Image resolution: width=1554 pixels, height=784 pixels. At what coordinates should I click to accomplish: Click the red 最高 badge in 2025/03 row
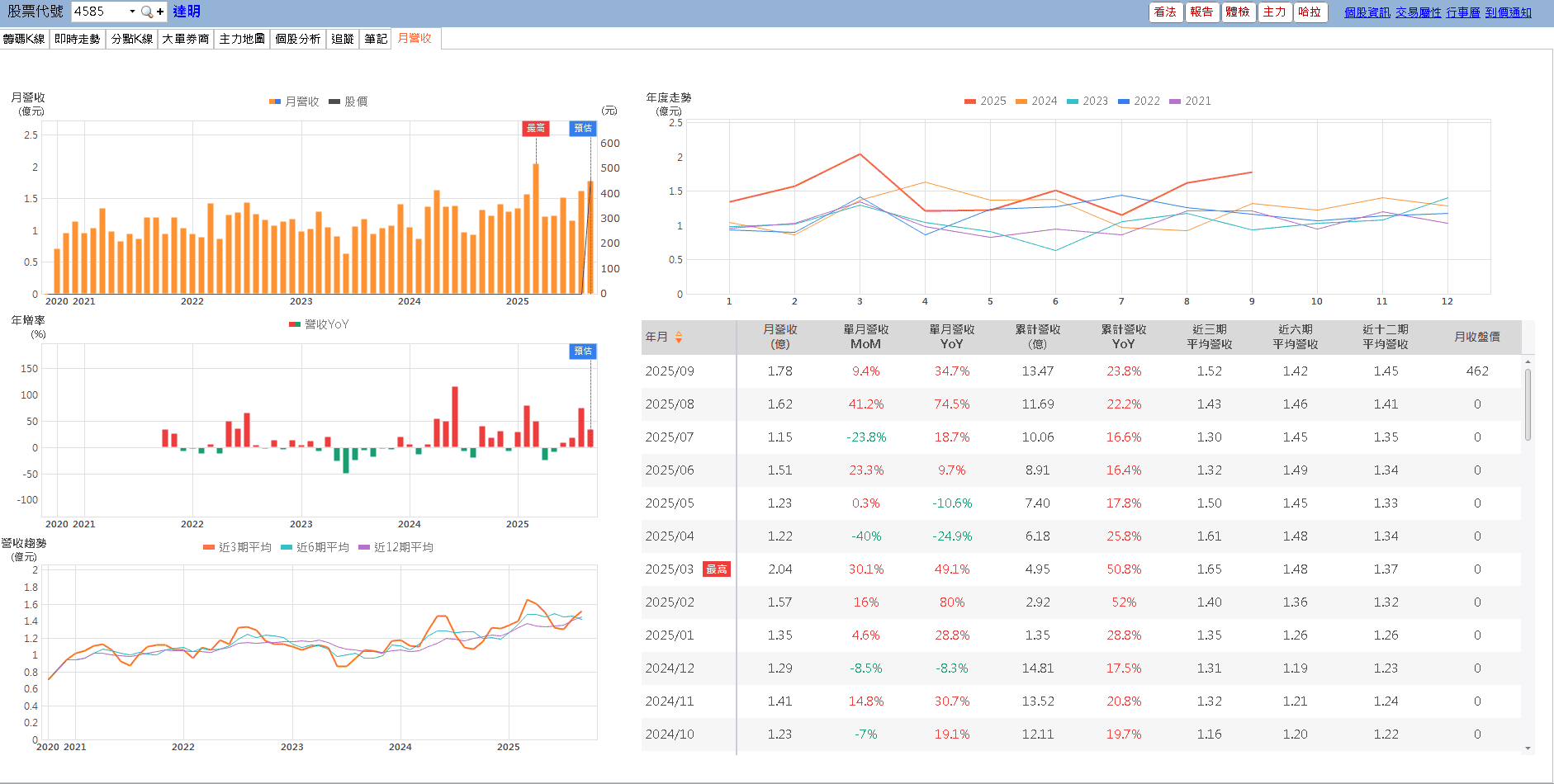716,569
